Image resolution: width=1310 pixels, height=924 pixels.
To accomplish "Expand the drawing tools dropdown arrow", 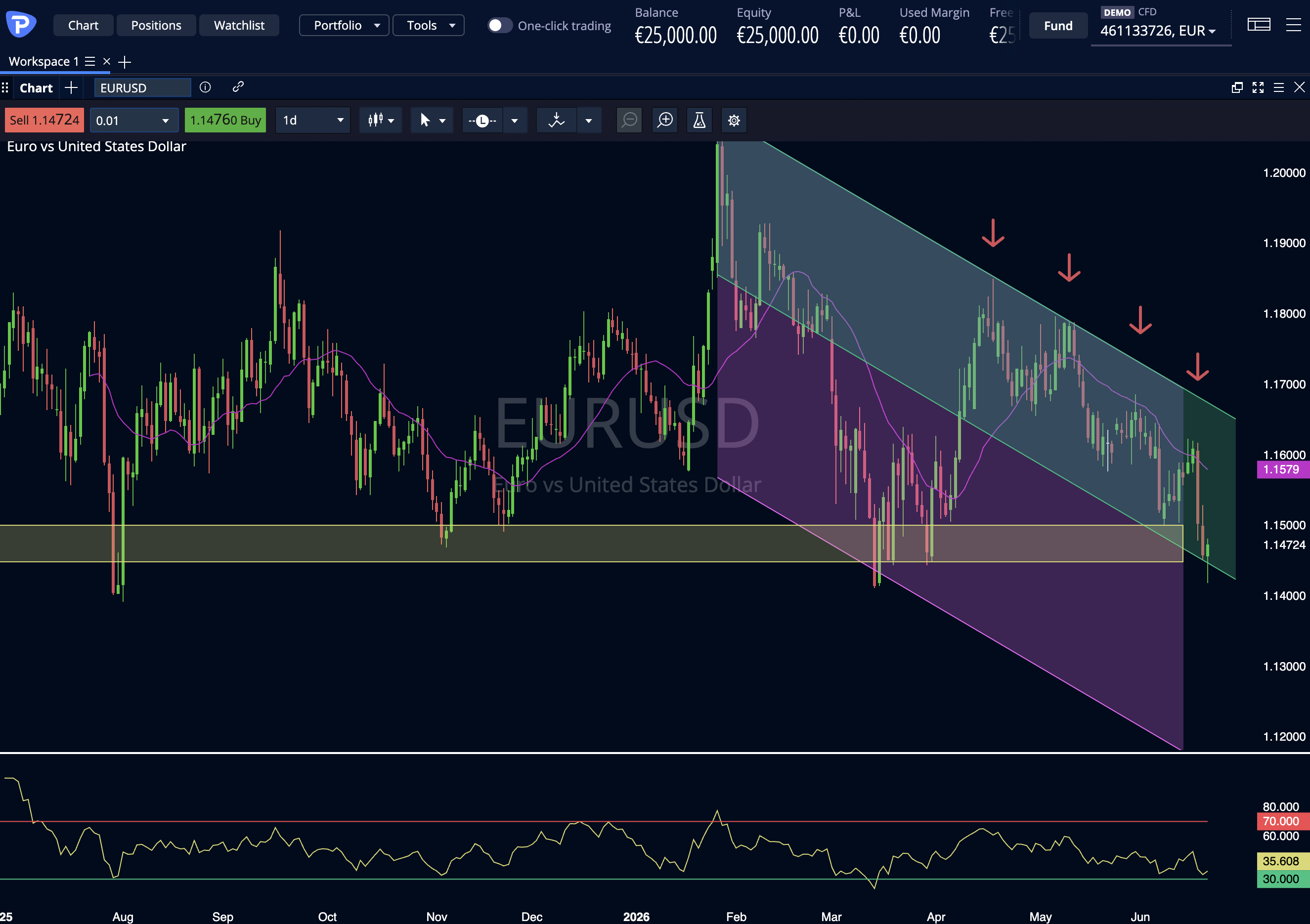I will pyautogui.click(x=515, y=121).
